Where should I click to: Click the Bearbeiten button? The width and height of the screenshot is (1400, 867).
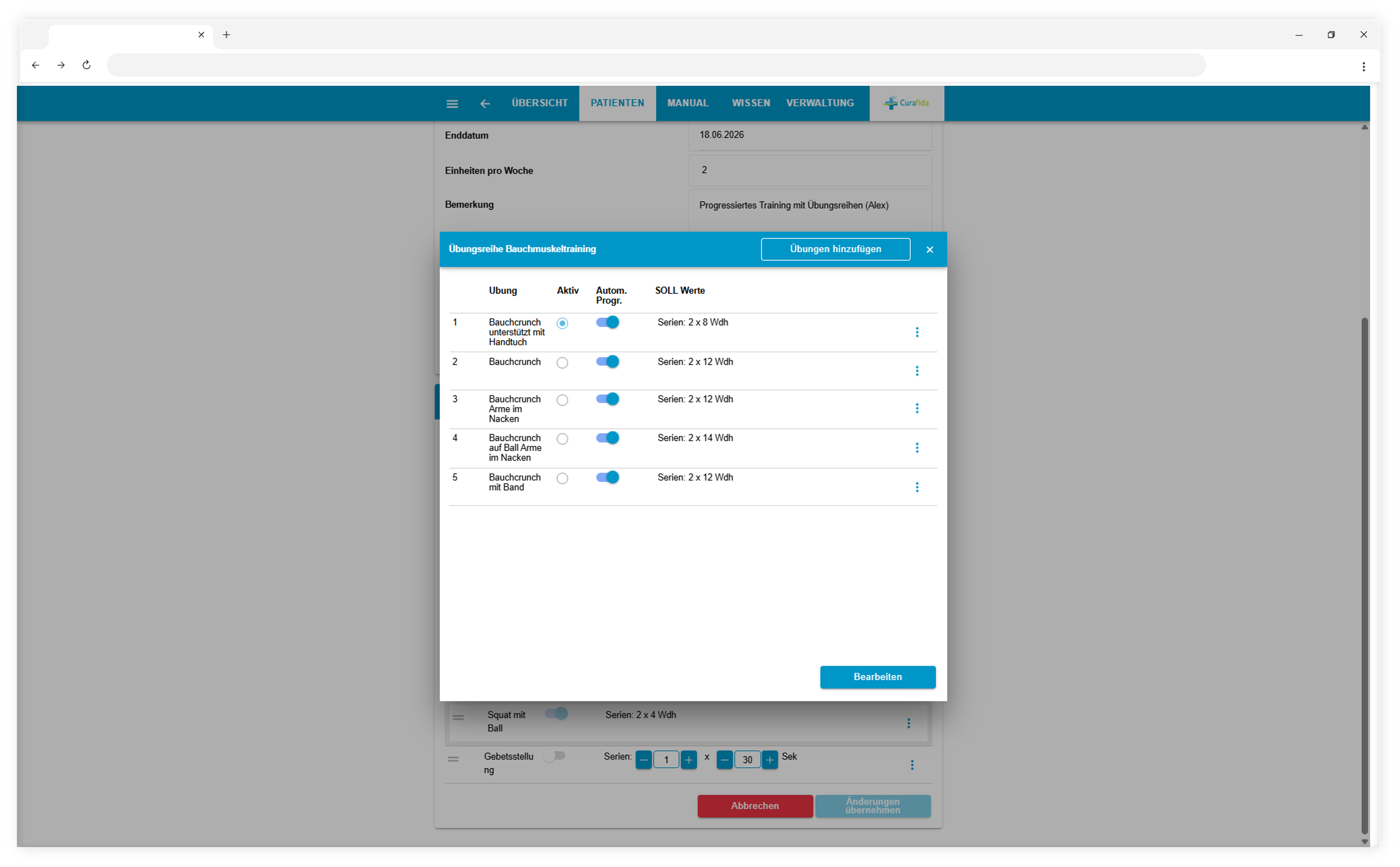[877, 677]
